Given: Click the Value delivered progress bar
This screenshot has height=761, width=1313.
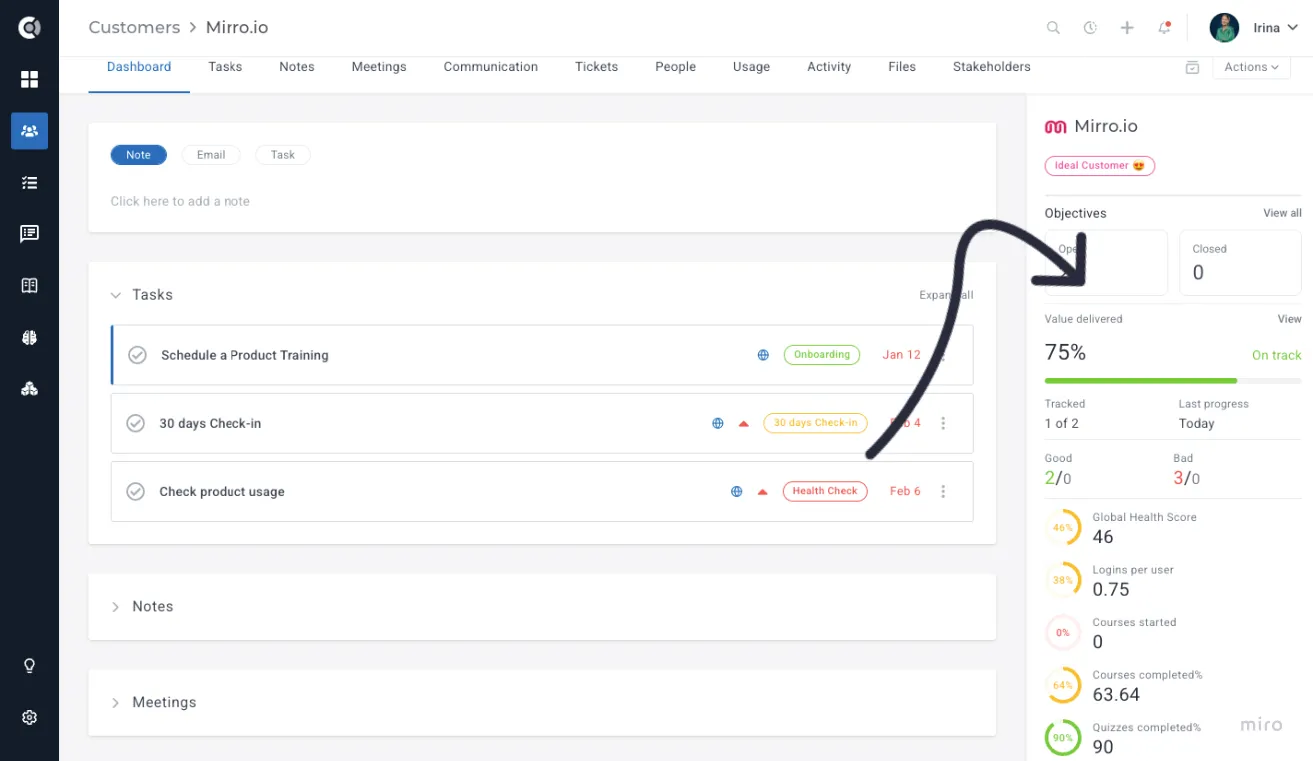Looking at the screenshot, I should point(1173,380).
